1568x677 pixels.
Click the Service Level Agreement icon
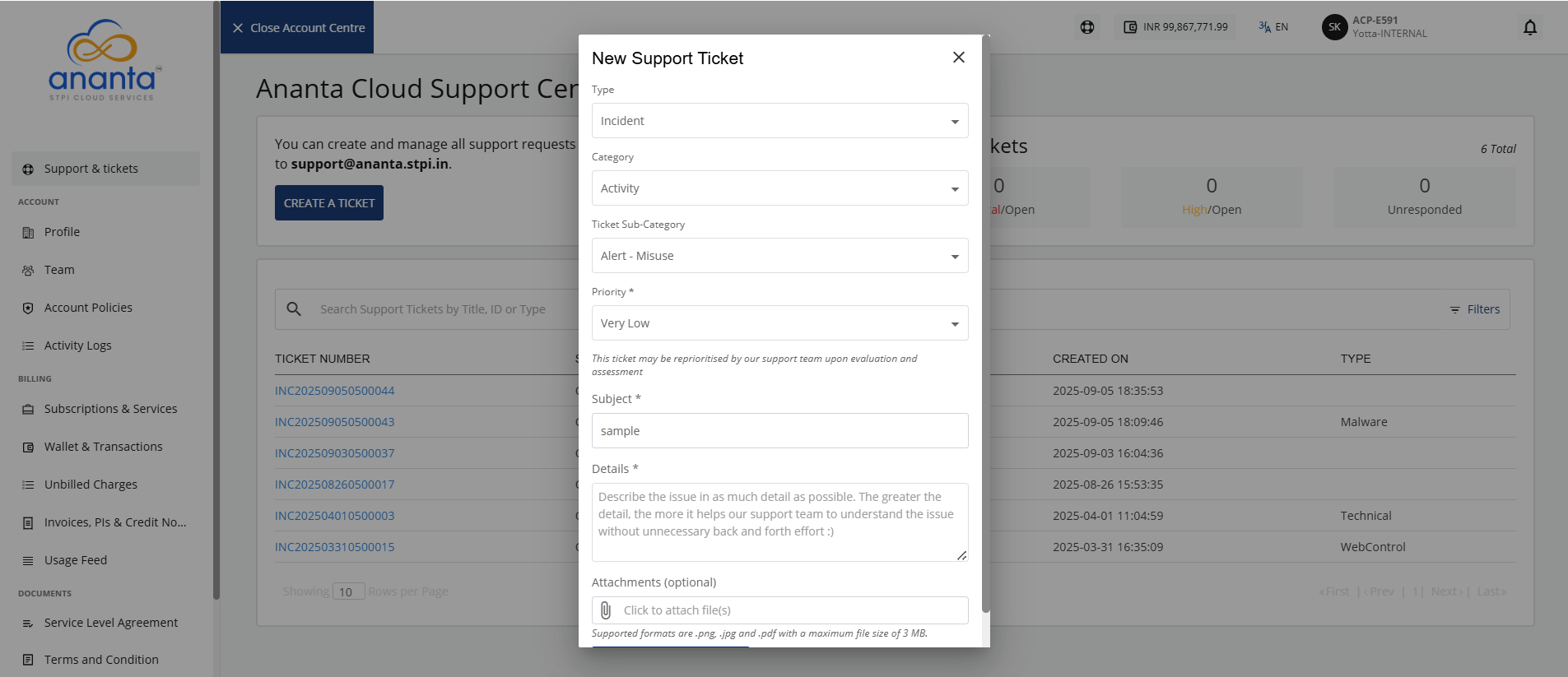tap(28, 623)
